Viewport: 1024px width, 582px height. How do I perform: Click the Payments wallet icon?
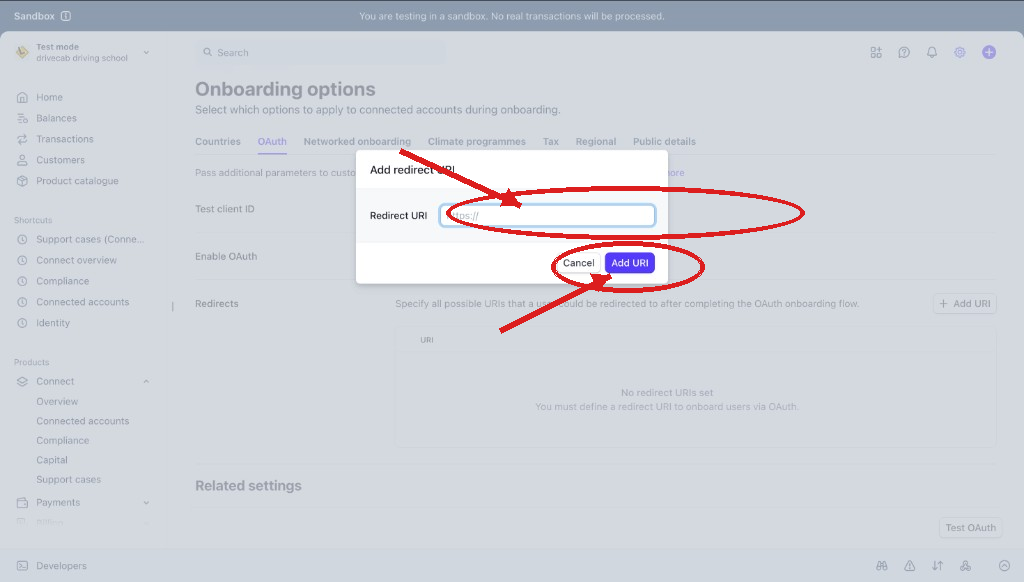tap(22, 502)
